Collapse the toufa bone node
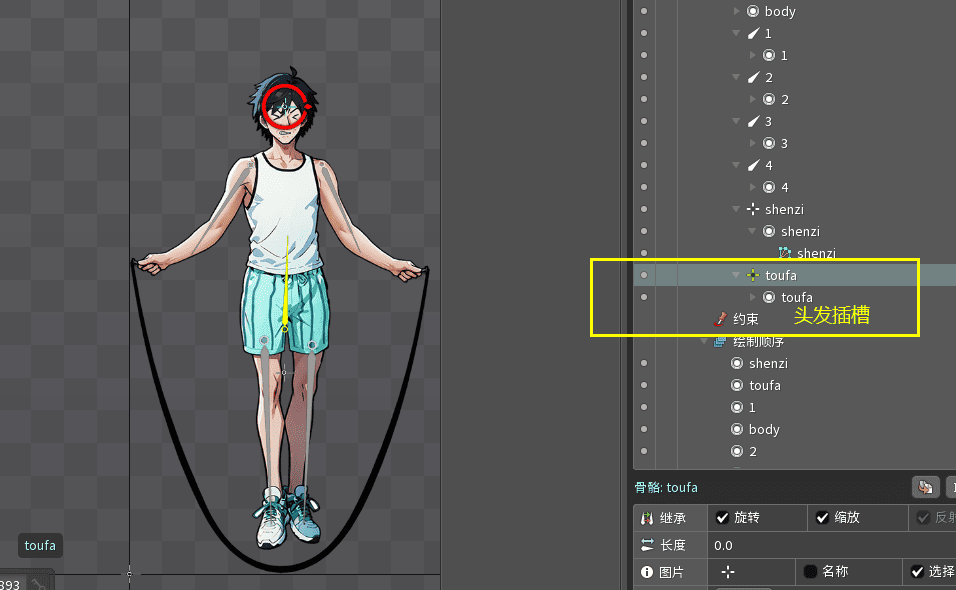956x590 pixels. tap(737, 275)
